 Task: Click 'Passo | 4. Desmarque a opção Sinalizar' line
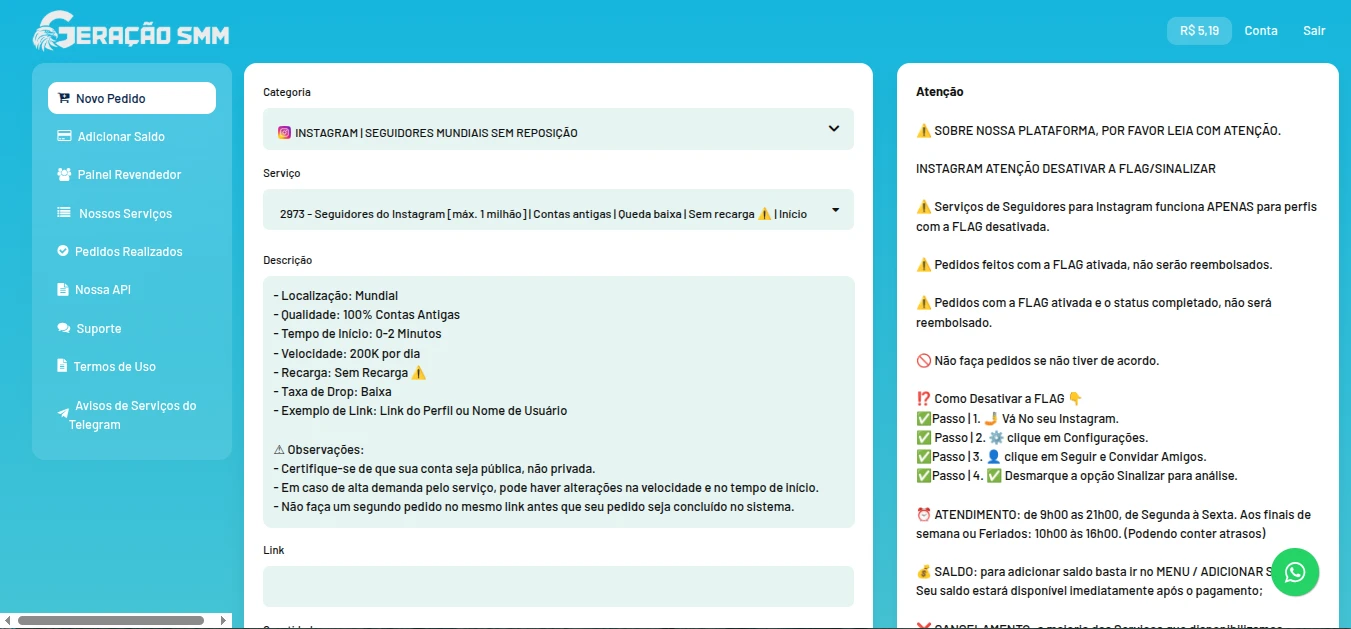[1076, 476]
